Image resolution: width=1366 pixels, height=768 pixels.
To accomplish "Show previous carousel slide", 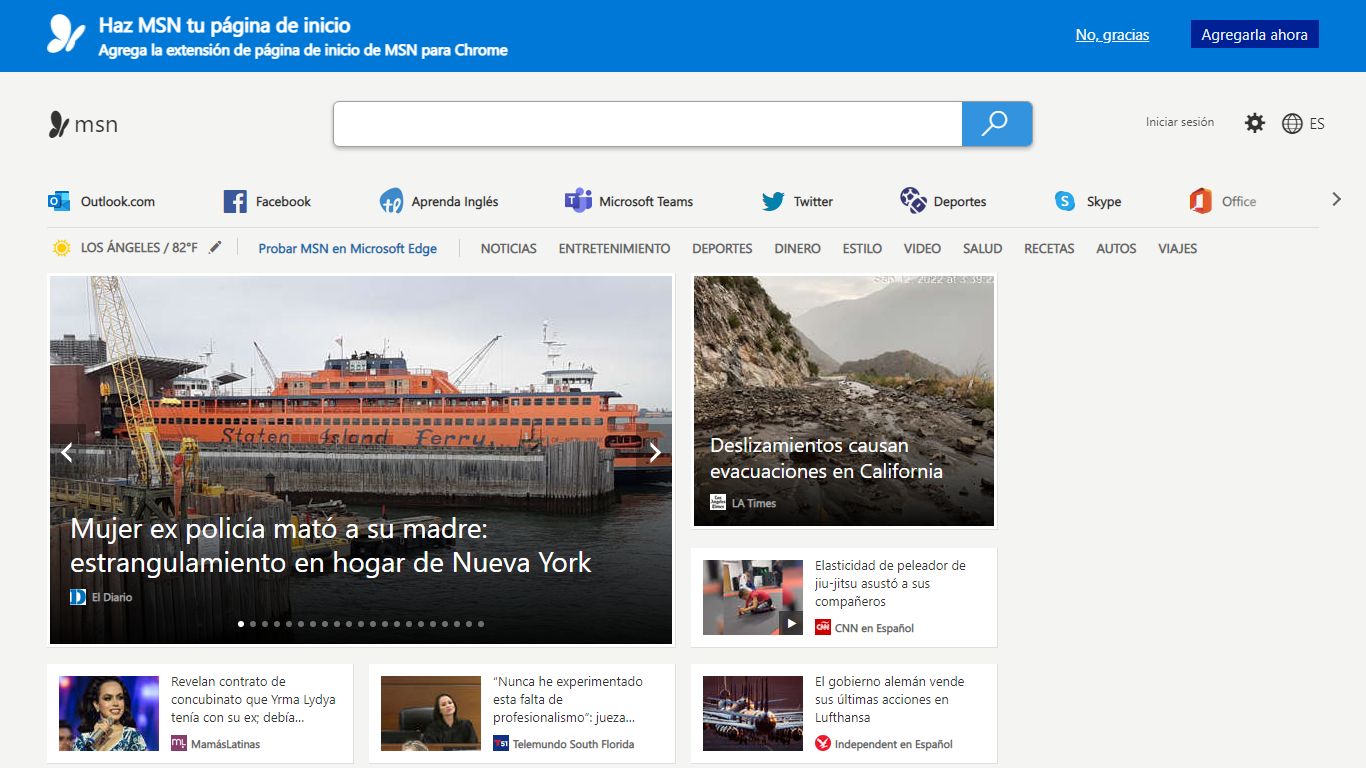I will point(67,453).
